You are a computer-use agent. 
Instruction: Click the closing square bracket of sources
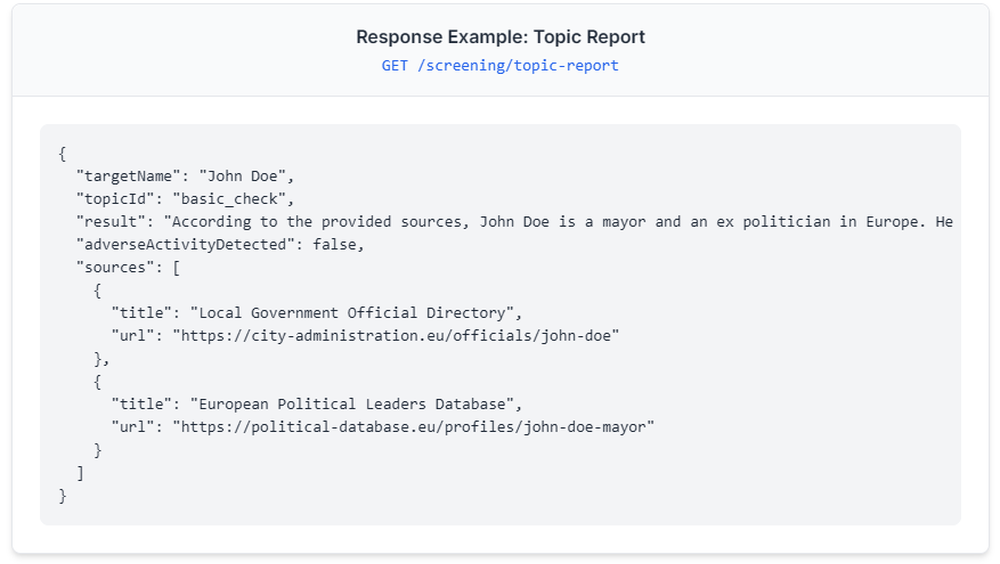pyautogui.click(x=80, y=473)
